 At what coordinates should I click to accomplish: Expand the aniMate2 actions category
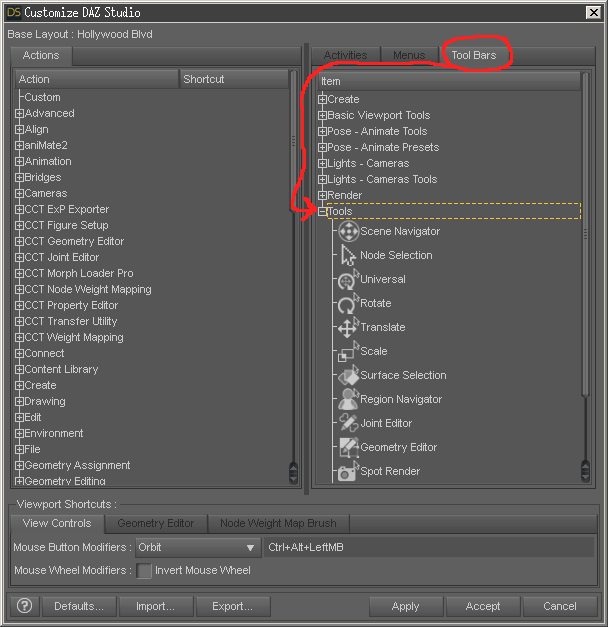[x=19, y=146]
